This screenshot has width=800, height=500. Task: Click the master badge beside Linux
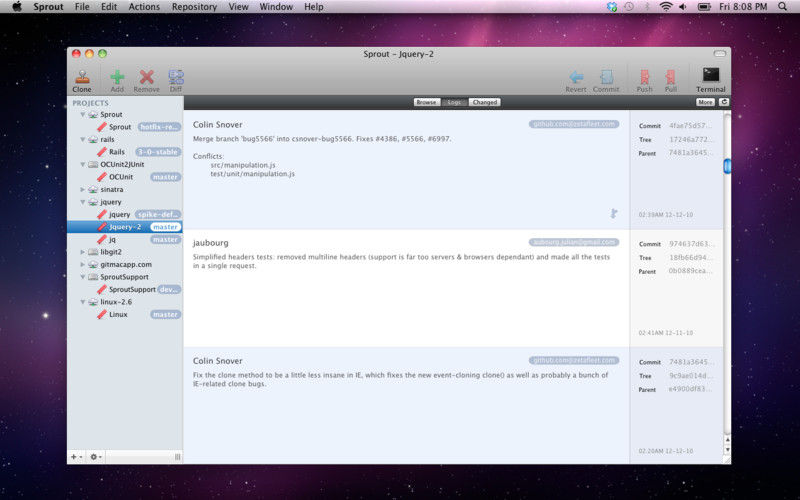point(165,314)
